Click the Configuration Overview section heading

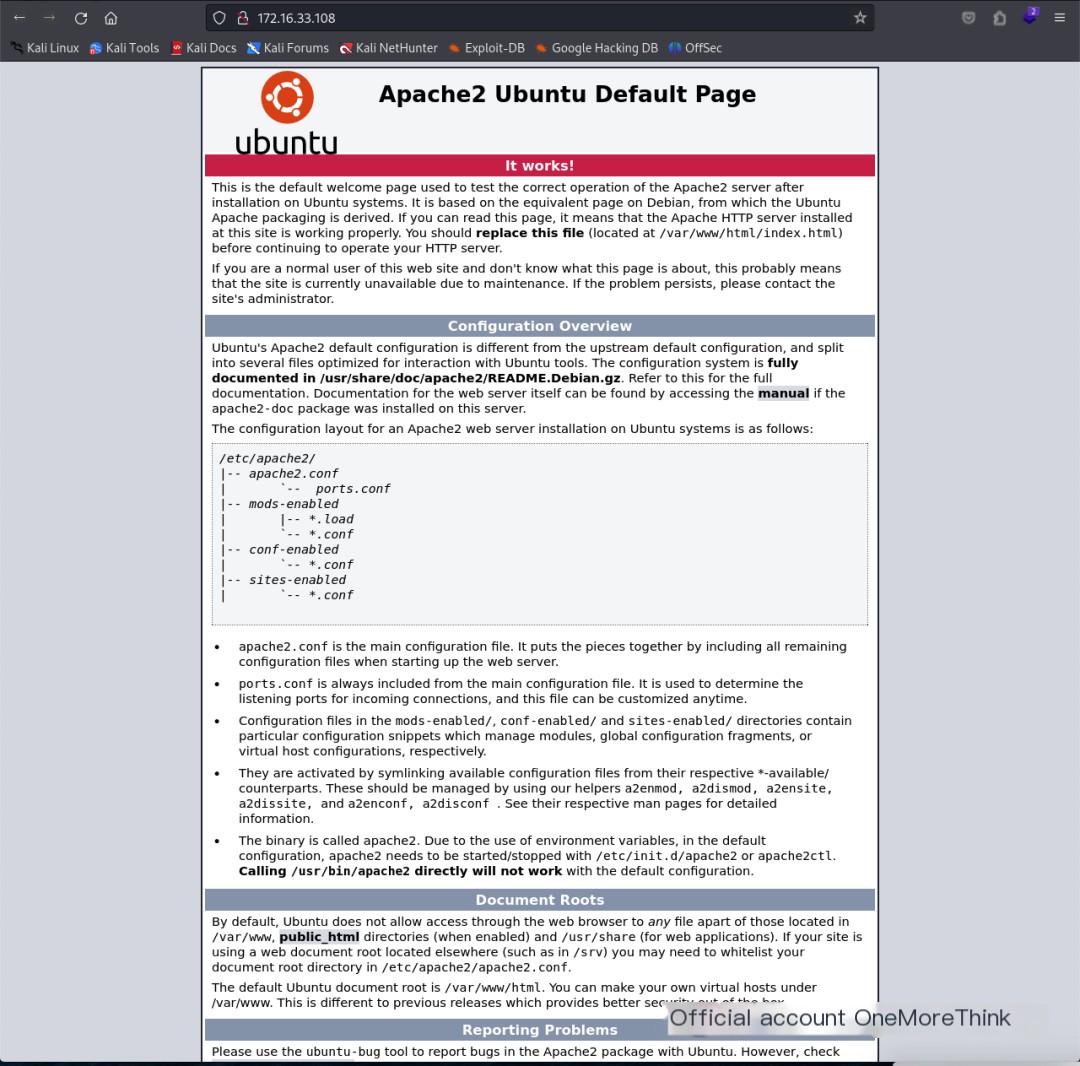point(539,326)
